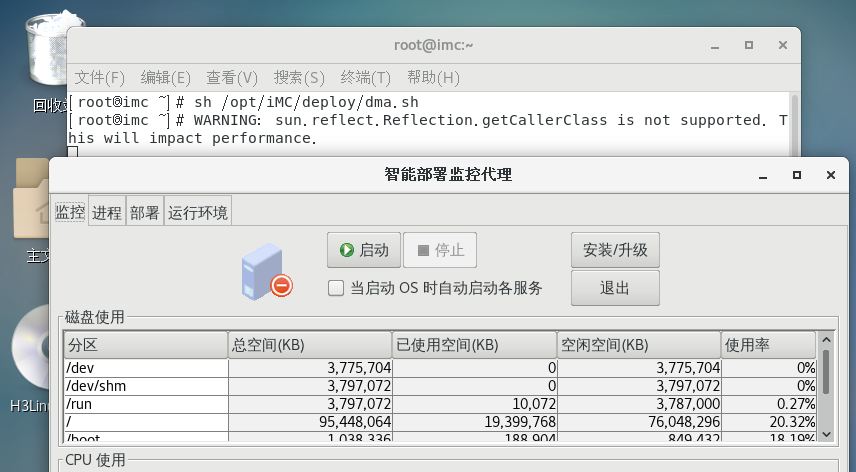Screen dimensions: 856x472
Task: Switch to the 进程 tab
Action: click(107, 212)
